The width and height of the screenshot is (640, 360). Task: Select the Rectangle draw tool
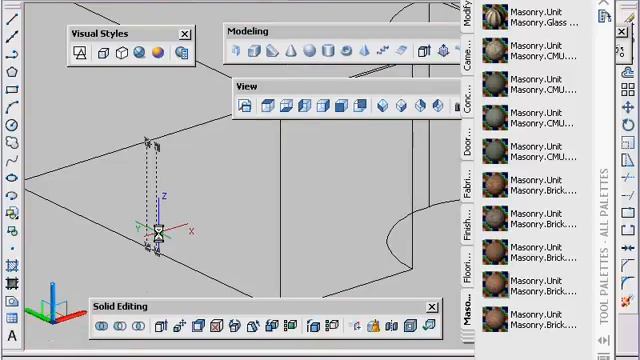pos(12,90)
